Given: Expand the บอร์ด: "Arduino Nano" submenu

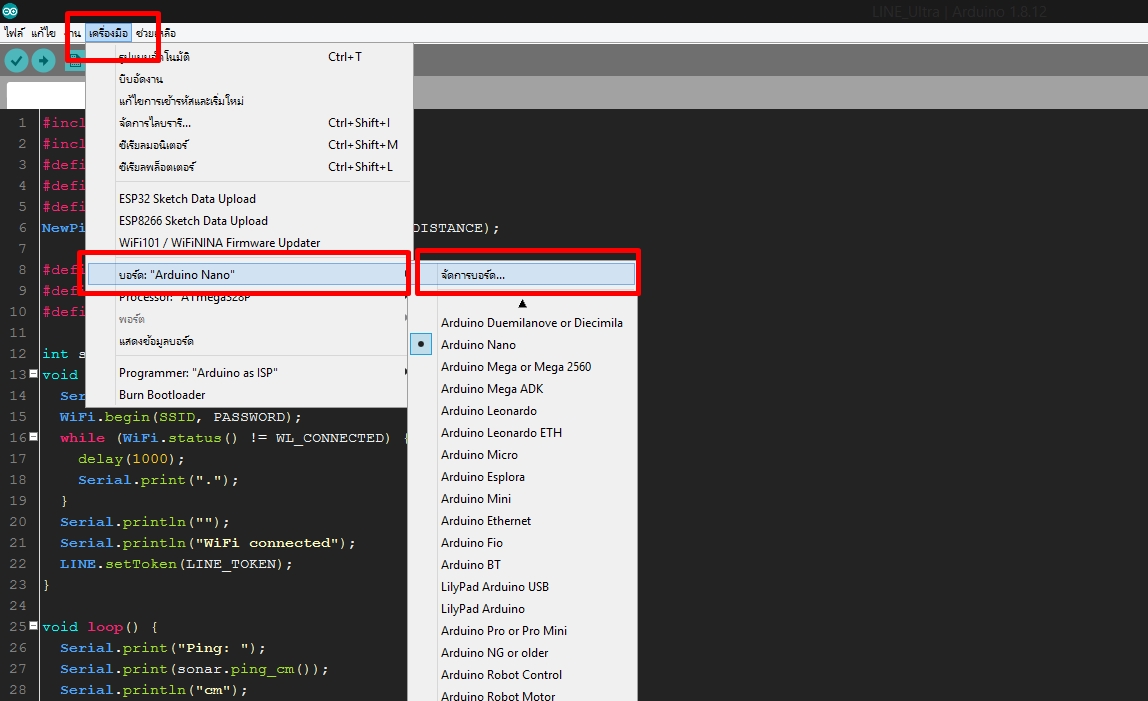Looking at the screenshot, I should click(247, 275).
